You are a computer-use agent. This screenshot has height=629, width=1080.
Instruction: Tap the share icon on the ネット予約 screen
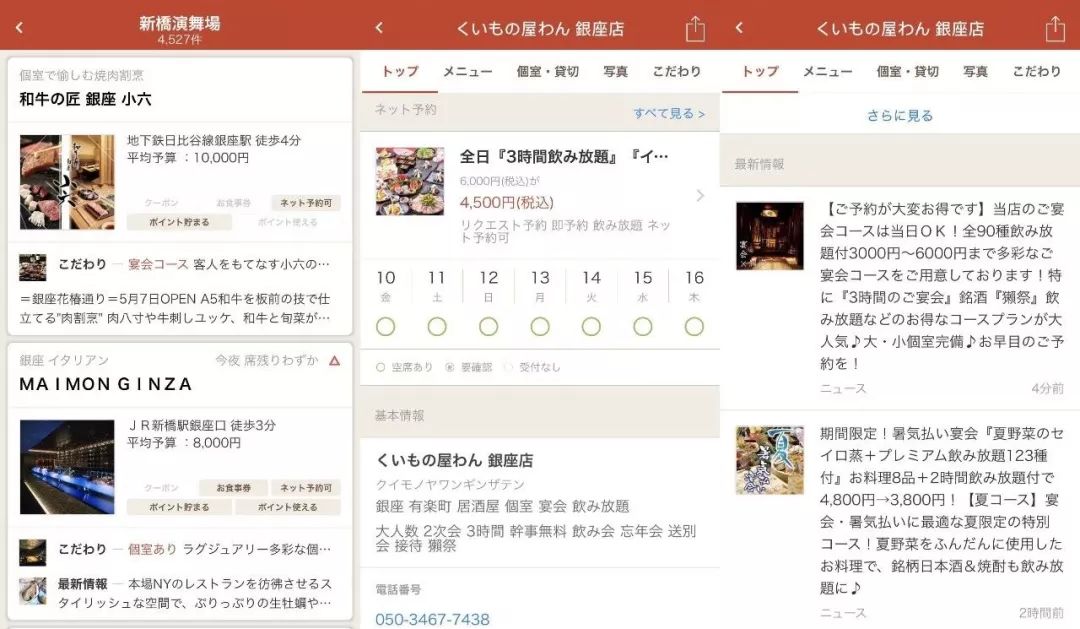pos(696,29)
